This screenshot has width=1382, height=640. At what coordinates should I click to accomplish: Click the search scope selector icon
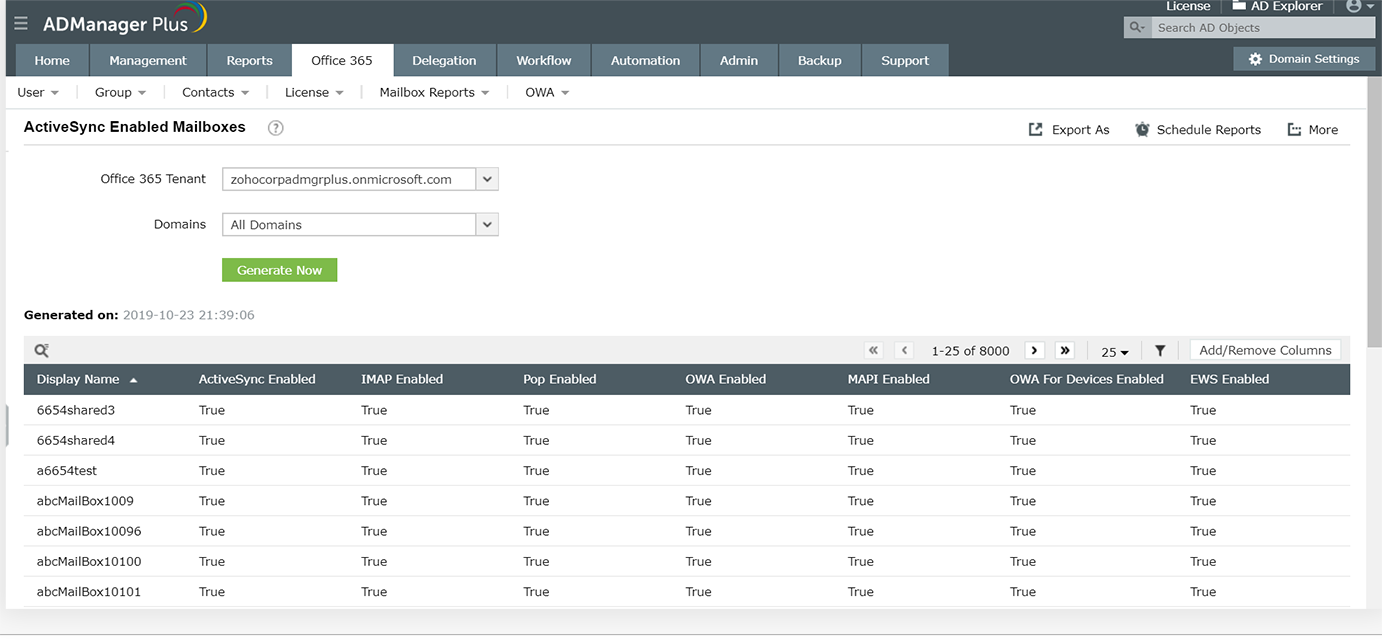1137,27
